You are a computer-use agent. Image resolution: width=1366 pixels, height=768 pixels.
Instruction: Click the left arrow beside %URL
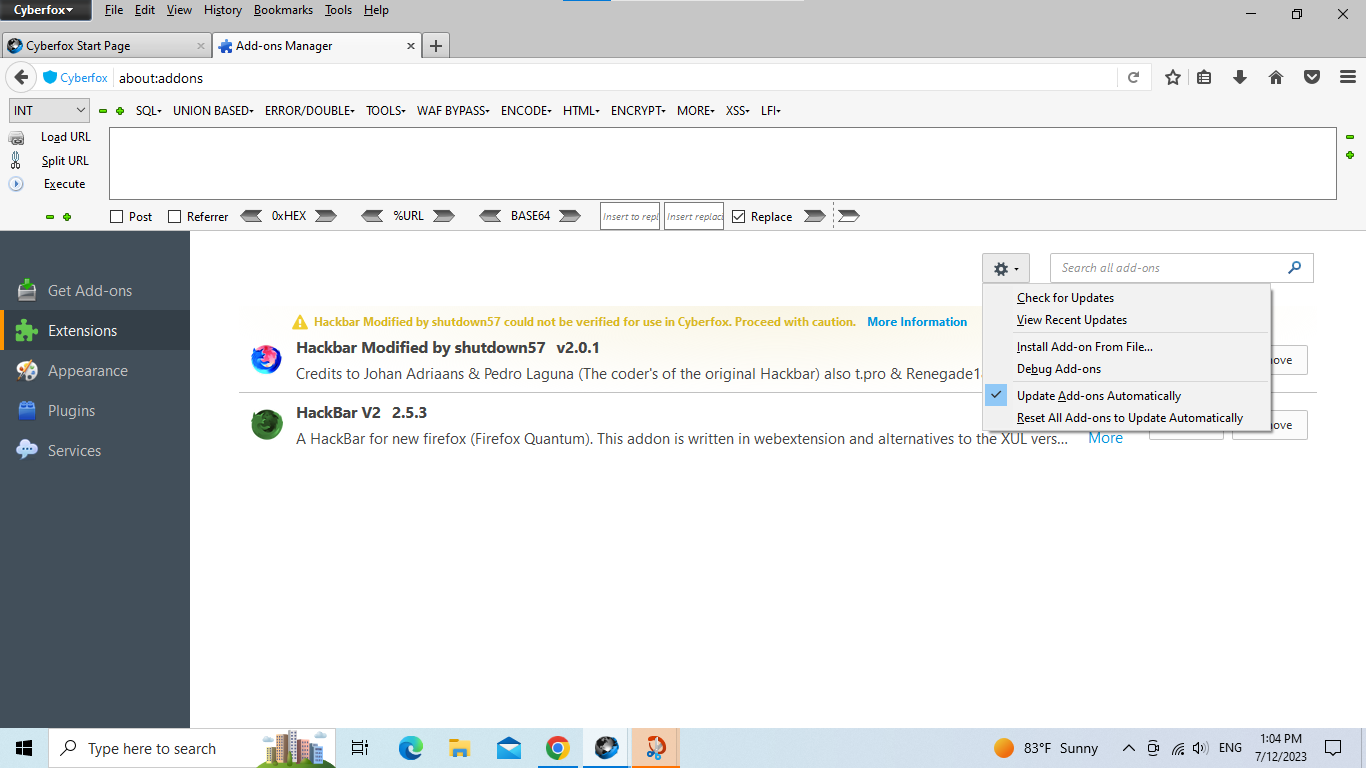(x=372, y=216)
